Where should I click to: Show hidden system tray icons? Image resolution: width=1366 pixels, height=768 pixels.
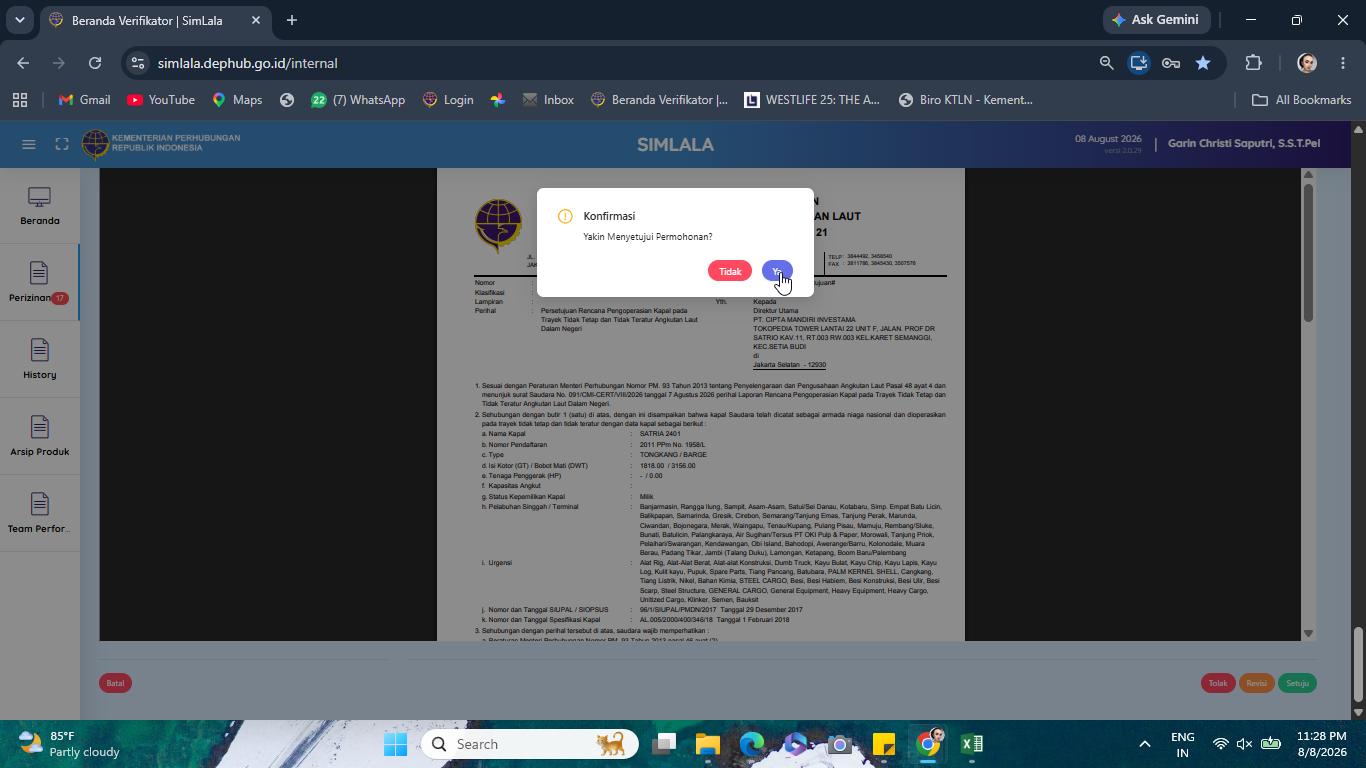coord(1145,744)
